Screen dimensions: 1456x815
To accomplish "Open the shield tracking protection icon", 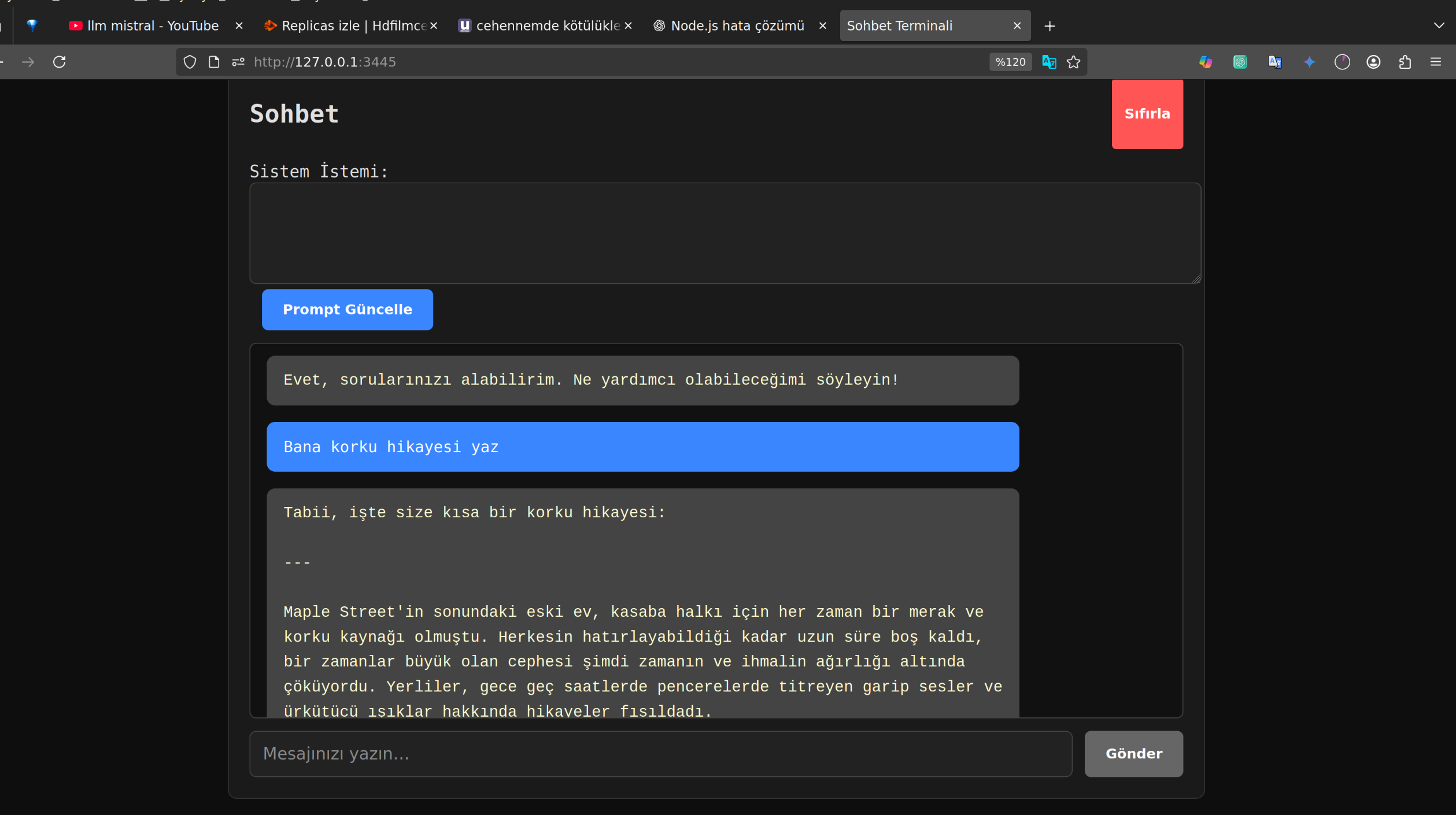I will 190,62.
